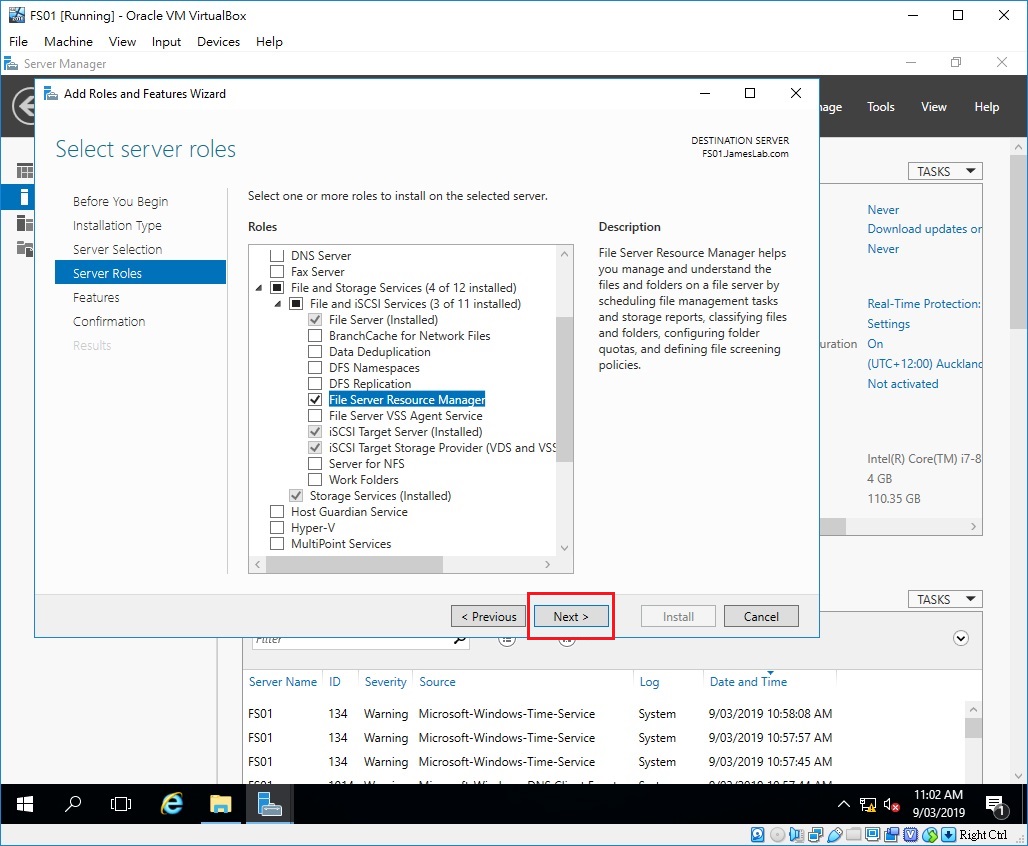Uncheck File Server Resource Manager checkbox
The image size is (1028, 846).
(x=315, y=399)
